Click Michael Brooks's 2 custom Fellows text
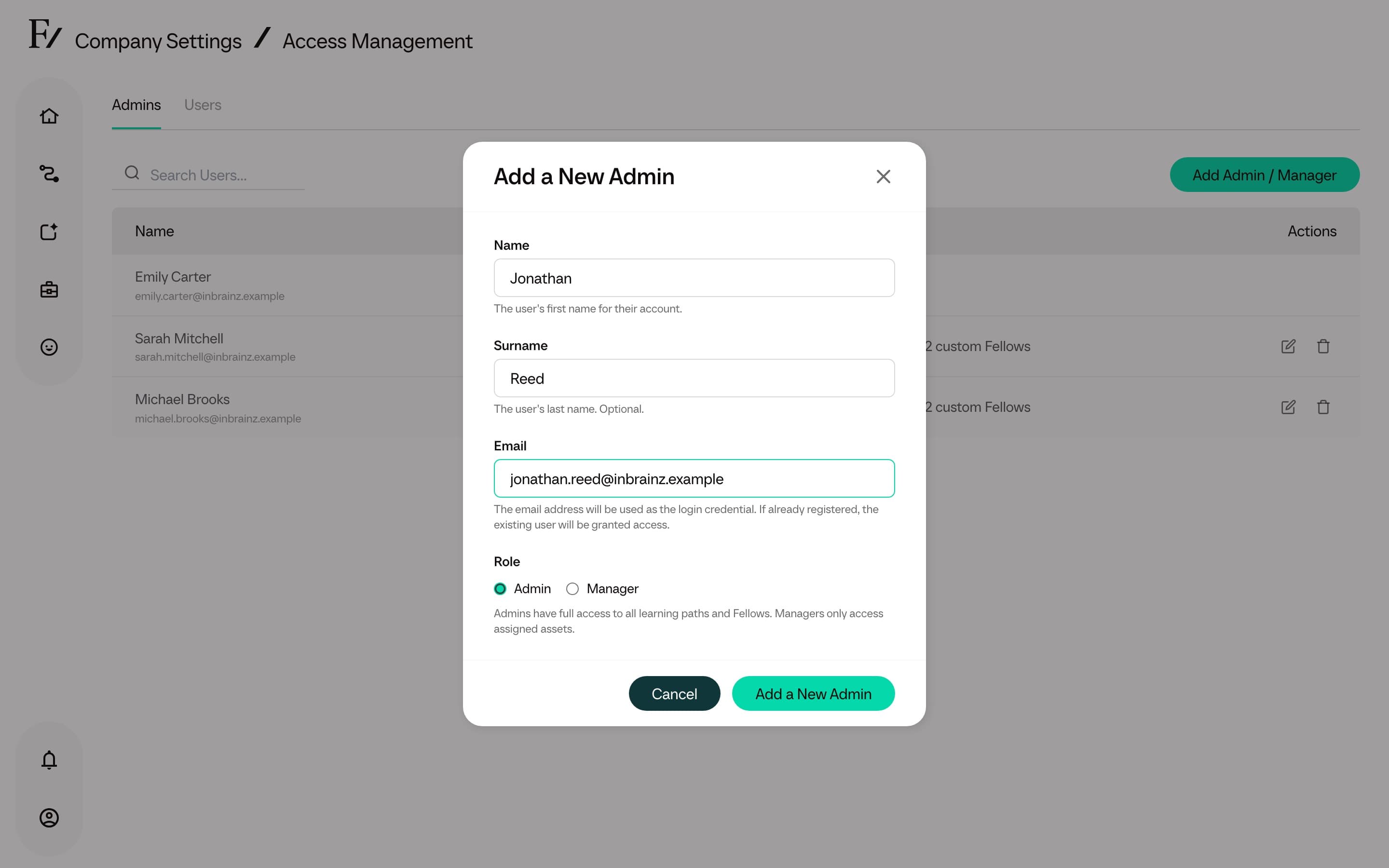This screenshot has height=868, width=1389. pos(978,407)
